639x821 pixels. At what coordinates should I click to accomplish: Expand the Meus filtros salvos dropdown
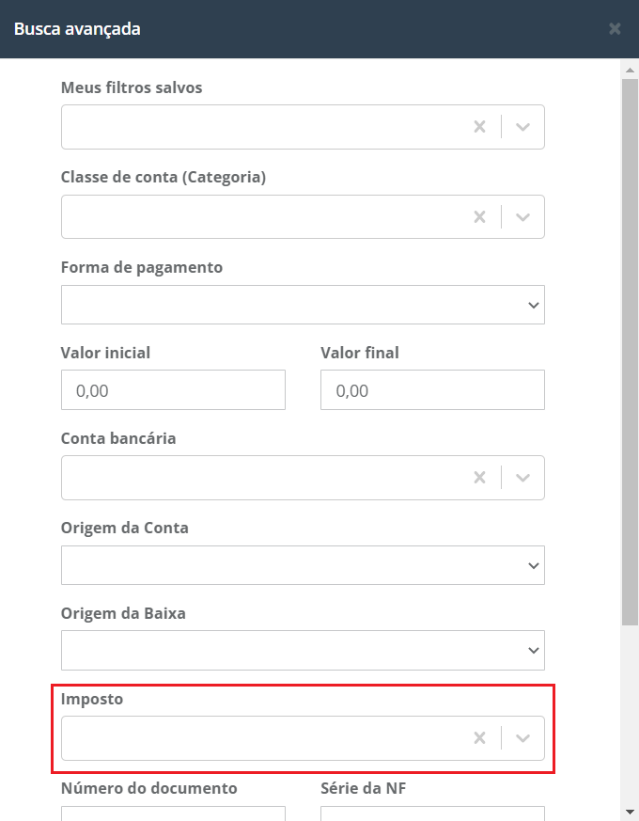point(524,127)
